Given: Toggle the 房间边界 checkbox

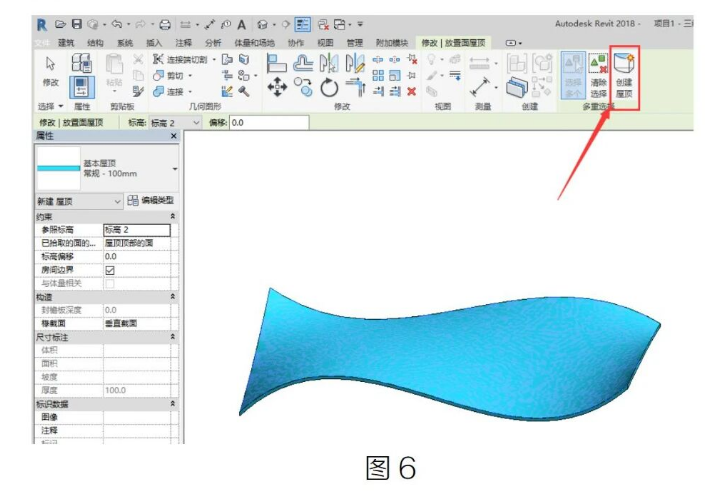Looking at the screenshot, I should [110, 270].
